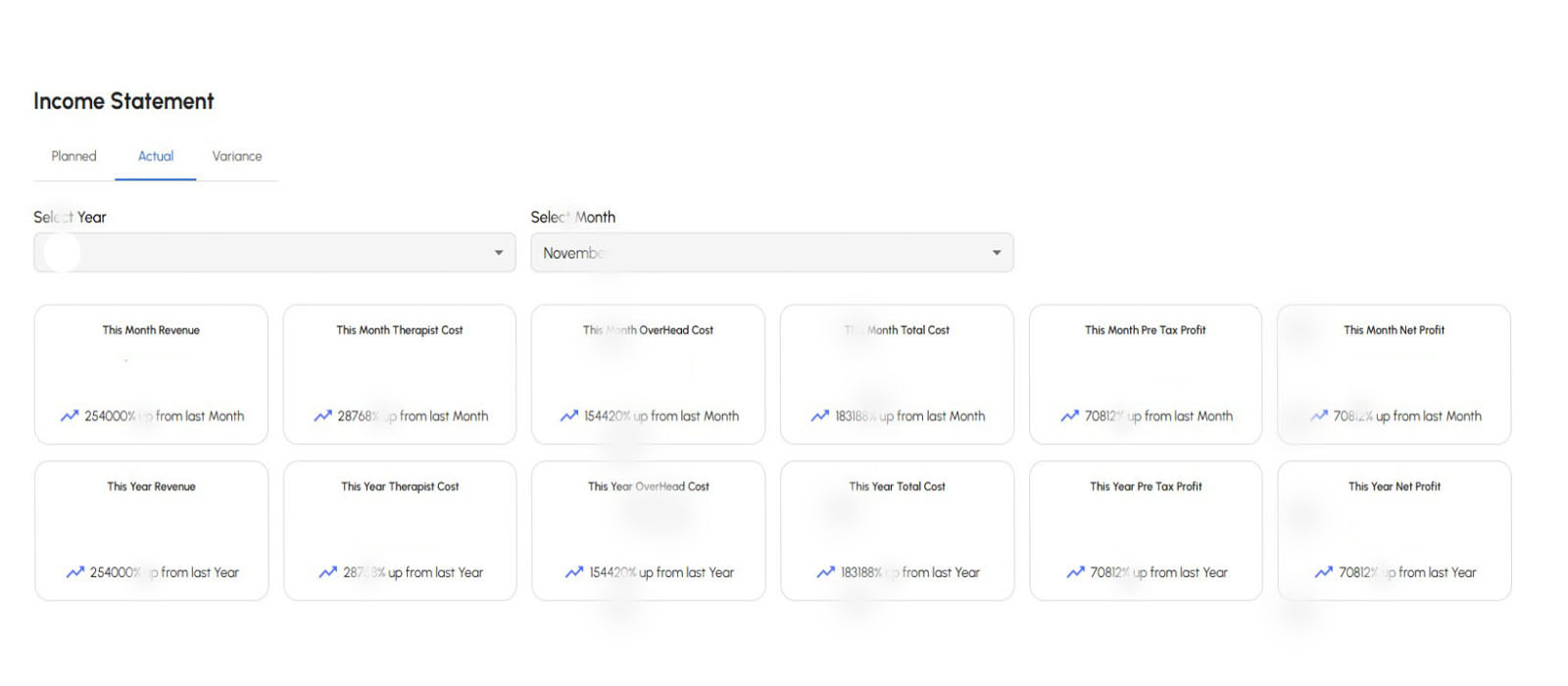The image size is (1568, 686).
Task: Select the Actual tab
Action: click(x=156, y=157)
